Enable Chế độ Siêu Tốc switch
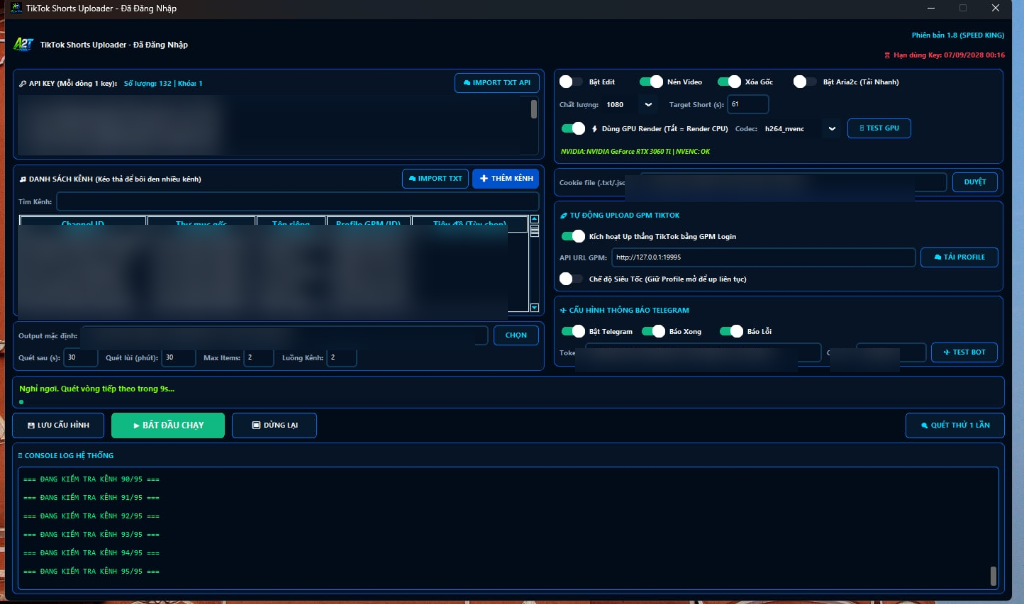 [571, 279]
